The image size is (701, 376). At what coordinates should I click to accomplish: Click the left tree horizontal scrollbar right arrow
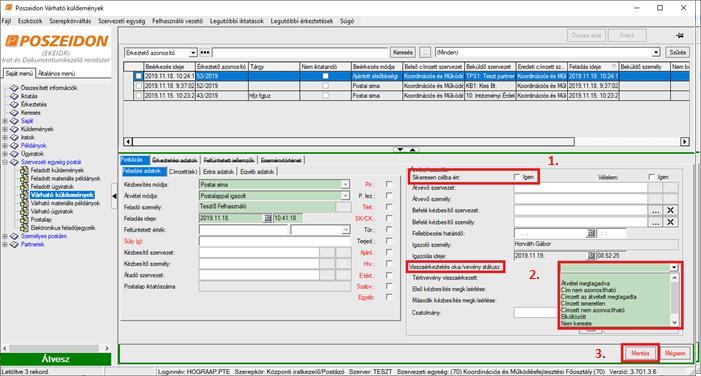click(106, 348)
